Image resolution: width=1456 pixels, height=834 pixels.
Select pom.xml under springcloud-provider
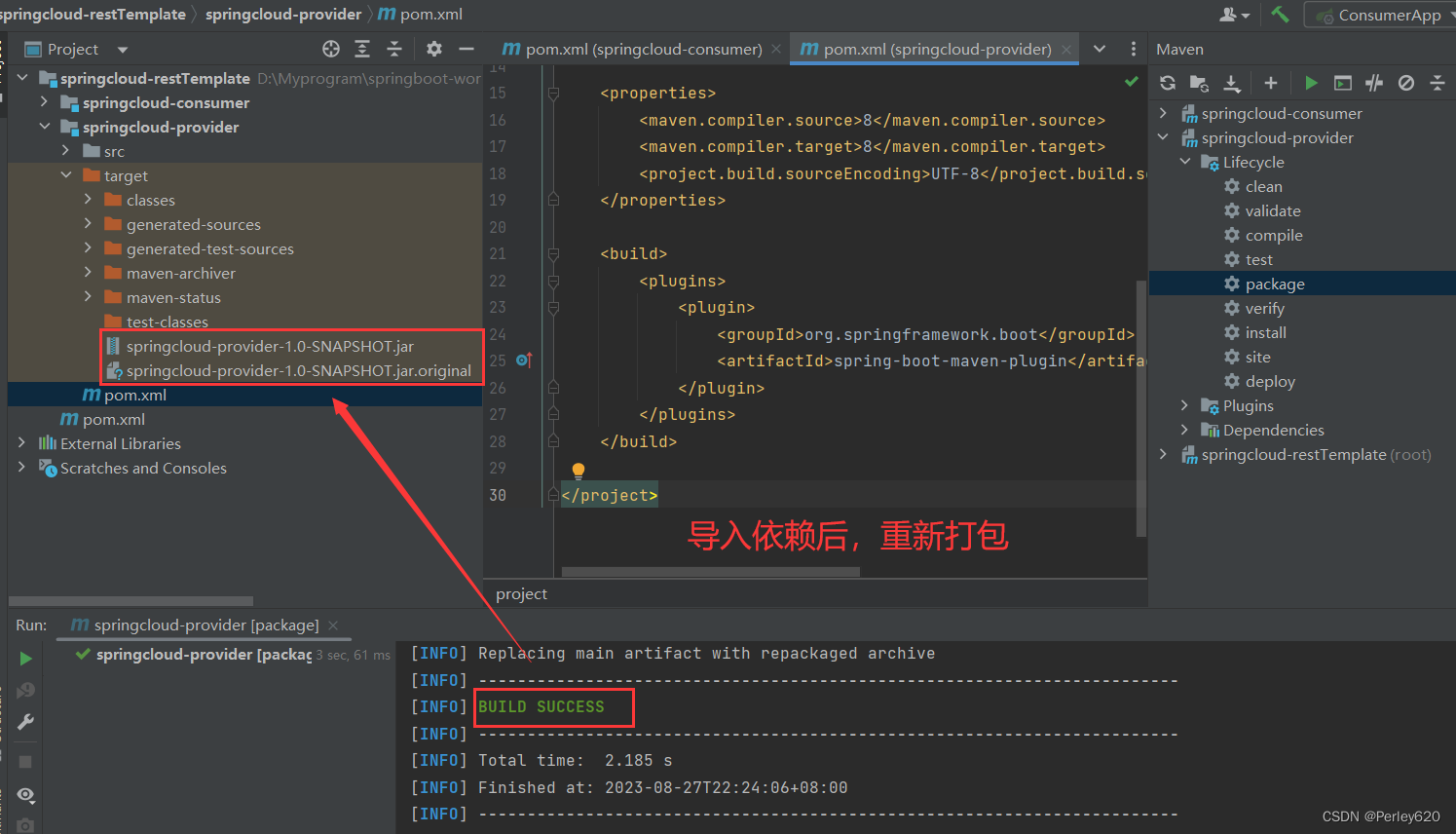click(135, 395)
